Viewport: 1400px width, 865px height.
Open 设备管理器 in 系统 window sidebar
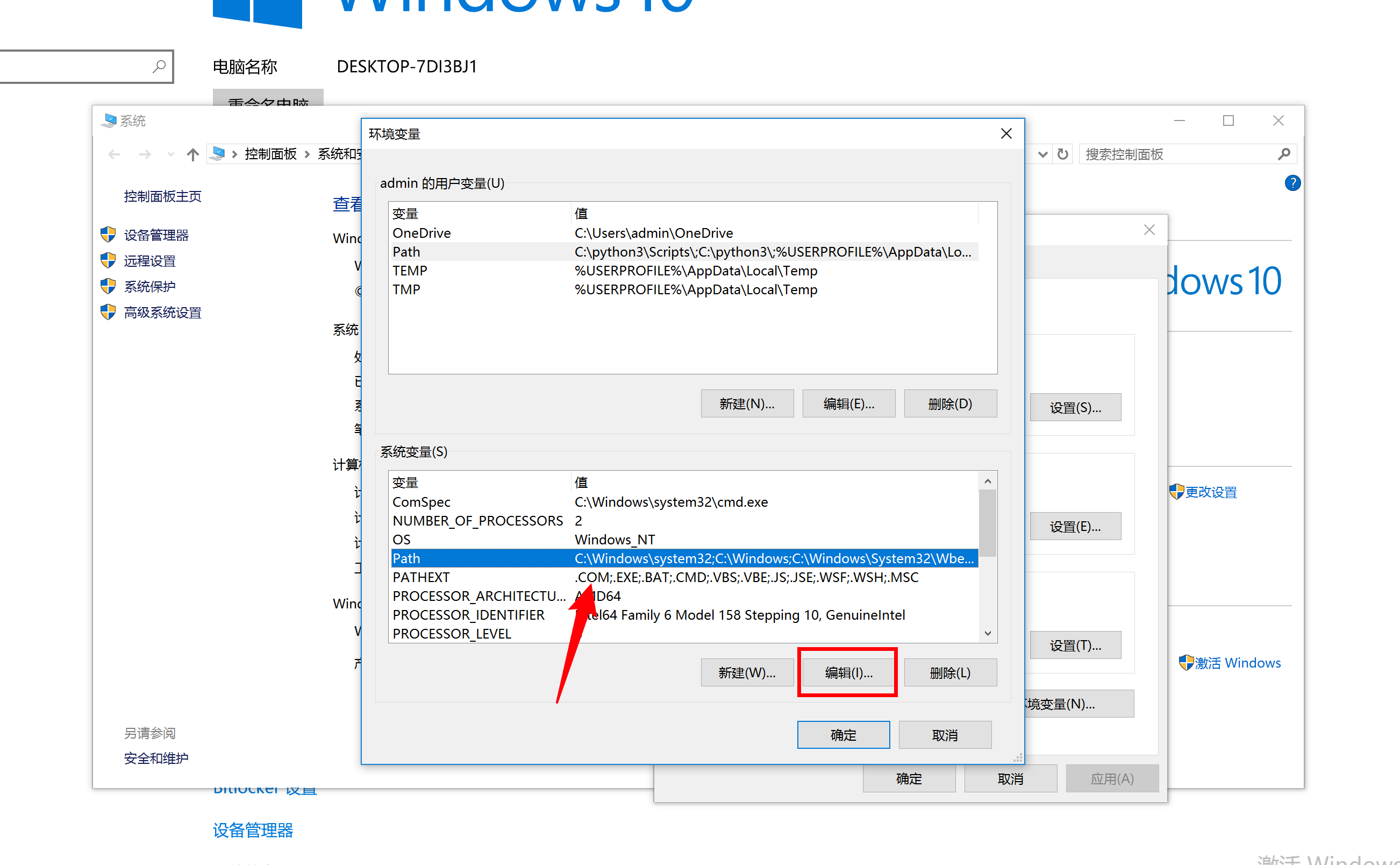tap(155, 235)
